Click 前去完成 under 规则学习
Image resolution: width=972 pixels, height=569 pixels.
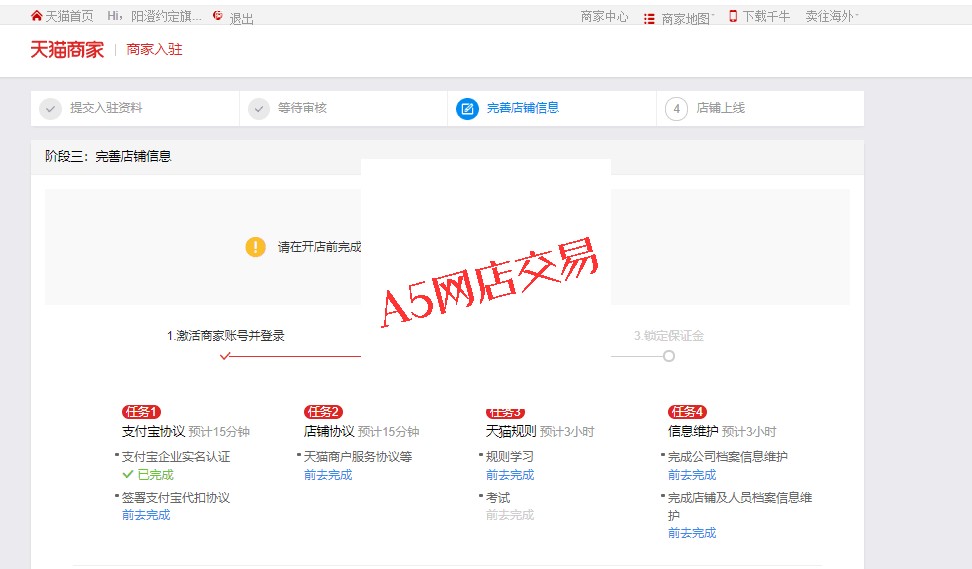[510, 475]
